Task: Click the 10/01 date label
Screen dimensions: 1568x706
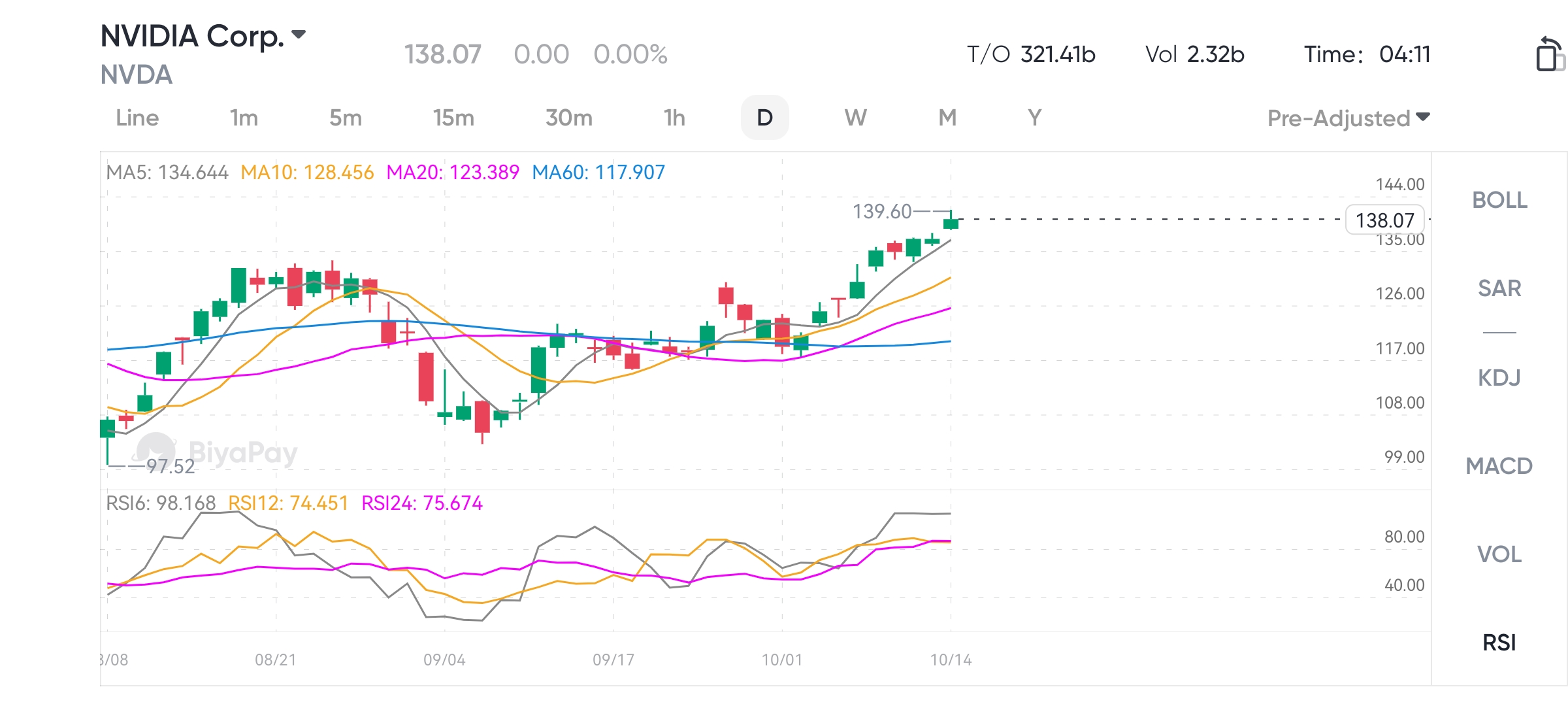Action: (782, 660)
